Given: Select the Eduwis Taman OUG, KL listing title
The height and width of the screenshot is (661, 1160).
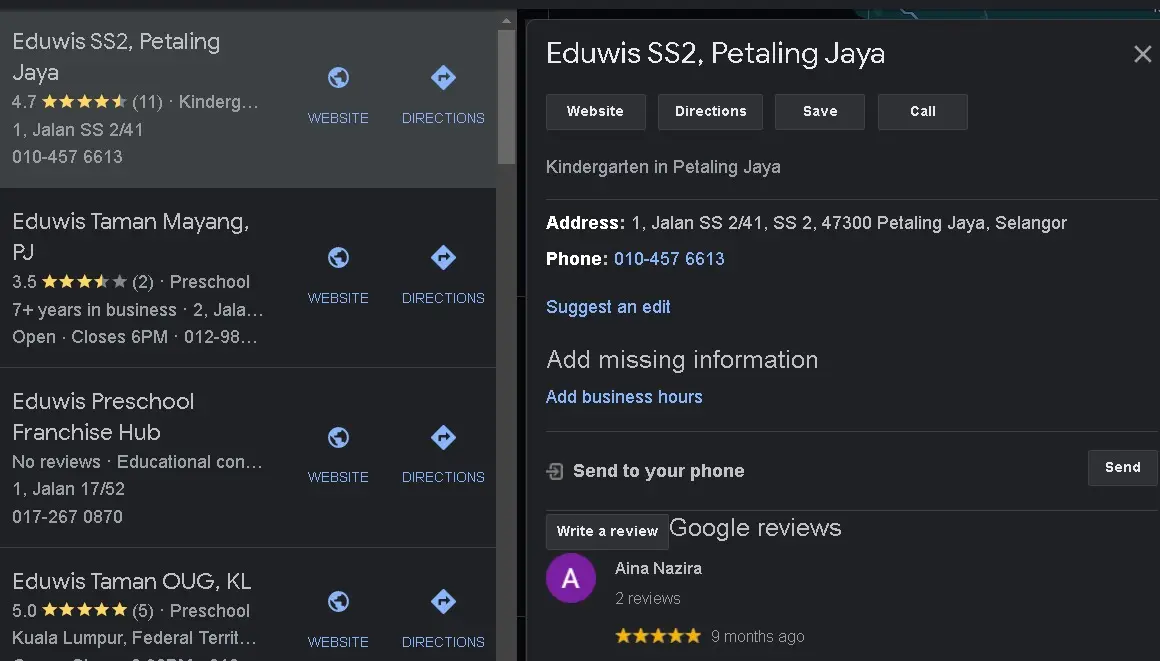Looking at the screenshot, I should click(x=132, y=582).
